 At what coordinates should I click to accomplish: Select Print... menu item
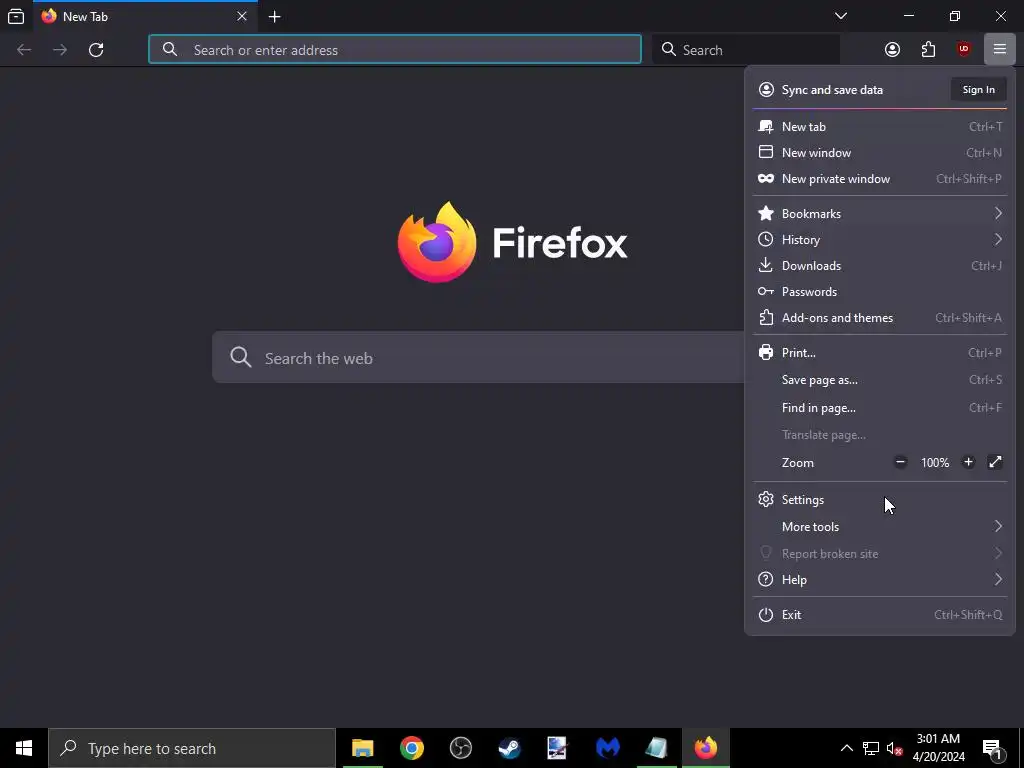(880, 353)
